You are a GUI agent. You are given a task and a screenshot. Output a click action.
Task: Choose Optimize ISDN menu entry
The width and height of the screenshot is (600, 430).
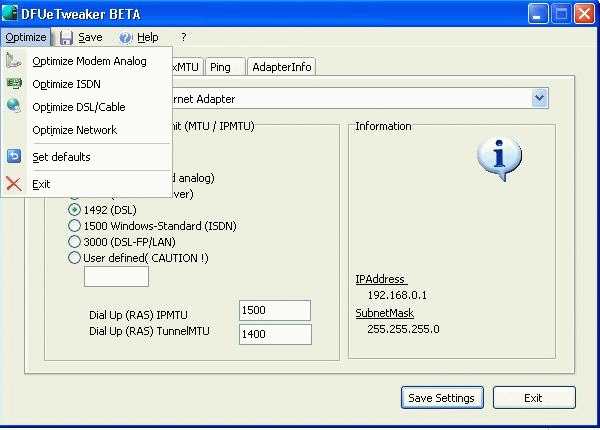pos(67,84)
